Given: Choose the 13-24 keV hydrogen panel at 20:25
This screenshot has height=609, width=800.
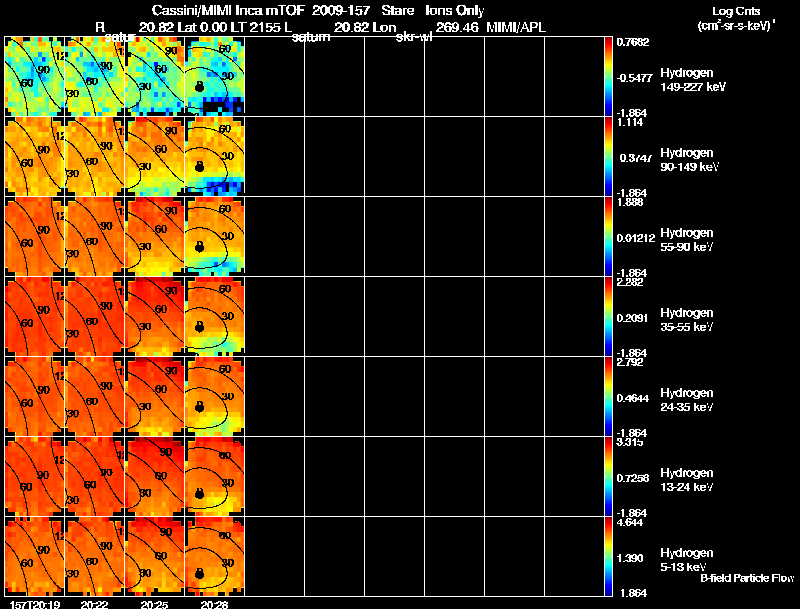Looking at the screenshot, I should pos(155,476).
